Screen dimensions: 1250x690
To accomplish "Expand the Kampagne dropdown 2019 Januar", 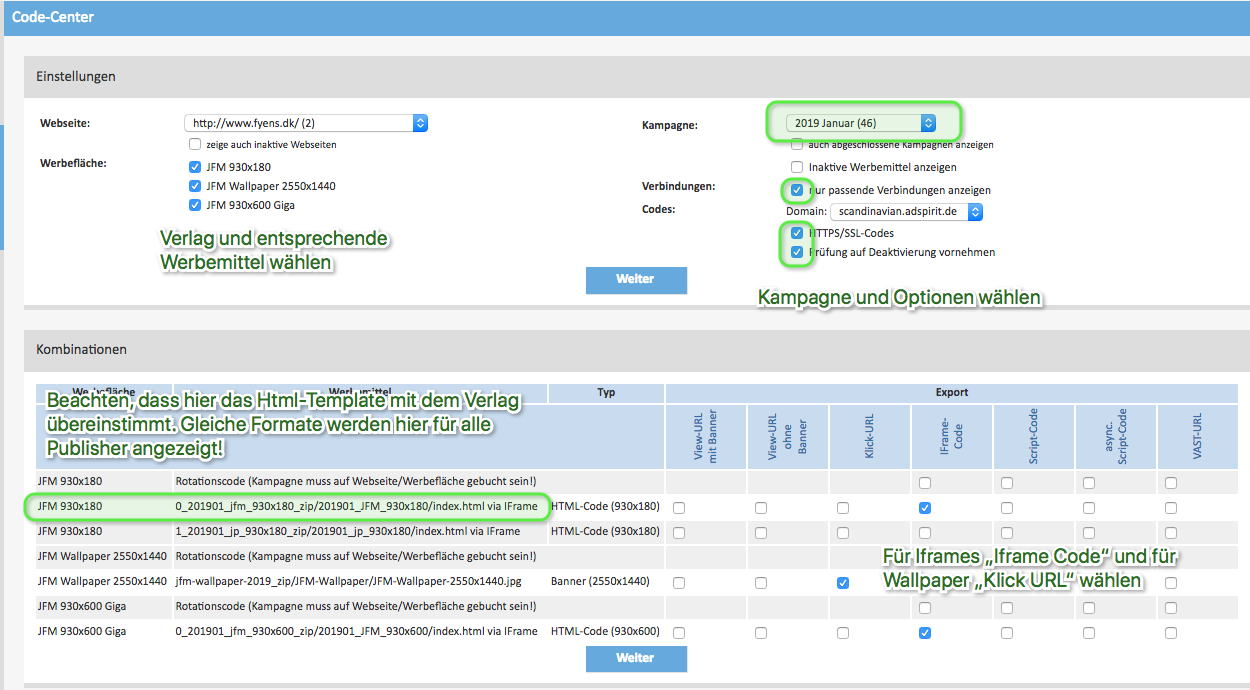I will click(x=860, y=123).
